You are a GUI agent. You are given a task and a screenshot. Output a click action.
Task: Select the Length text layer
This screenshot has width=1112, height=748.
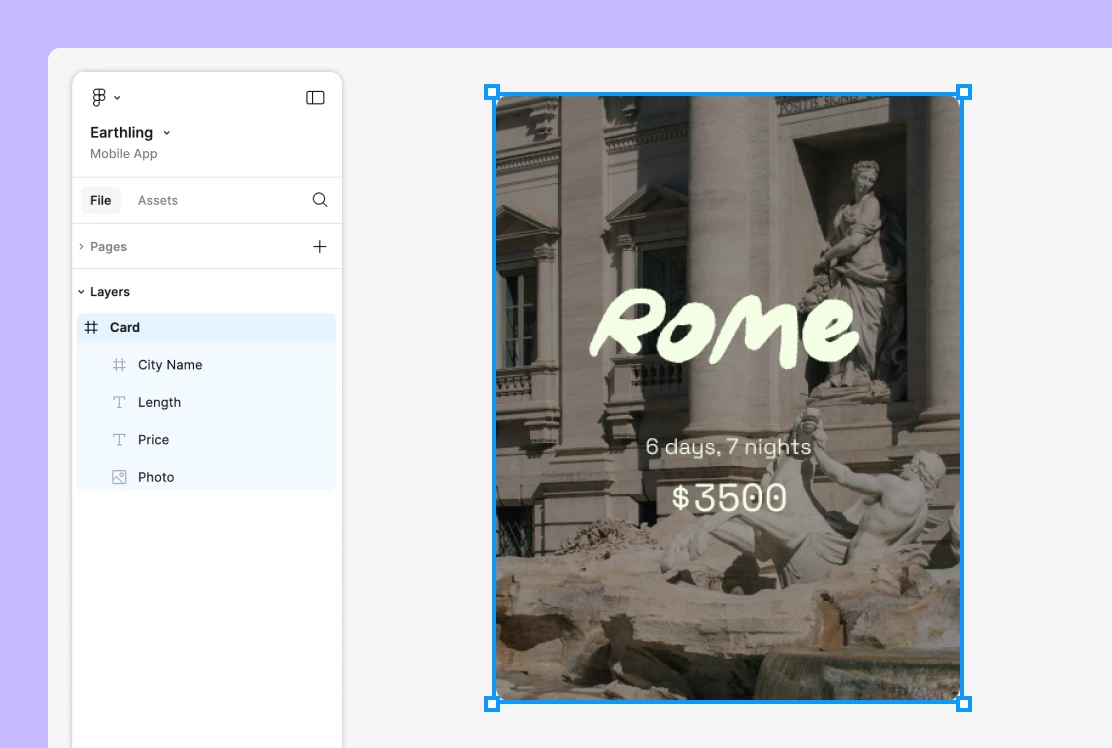pos(206,403)
